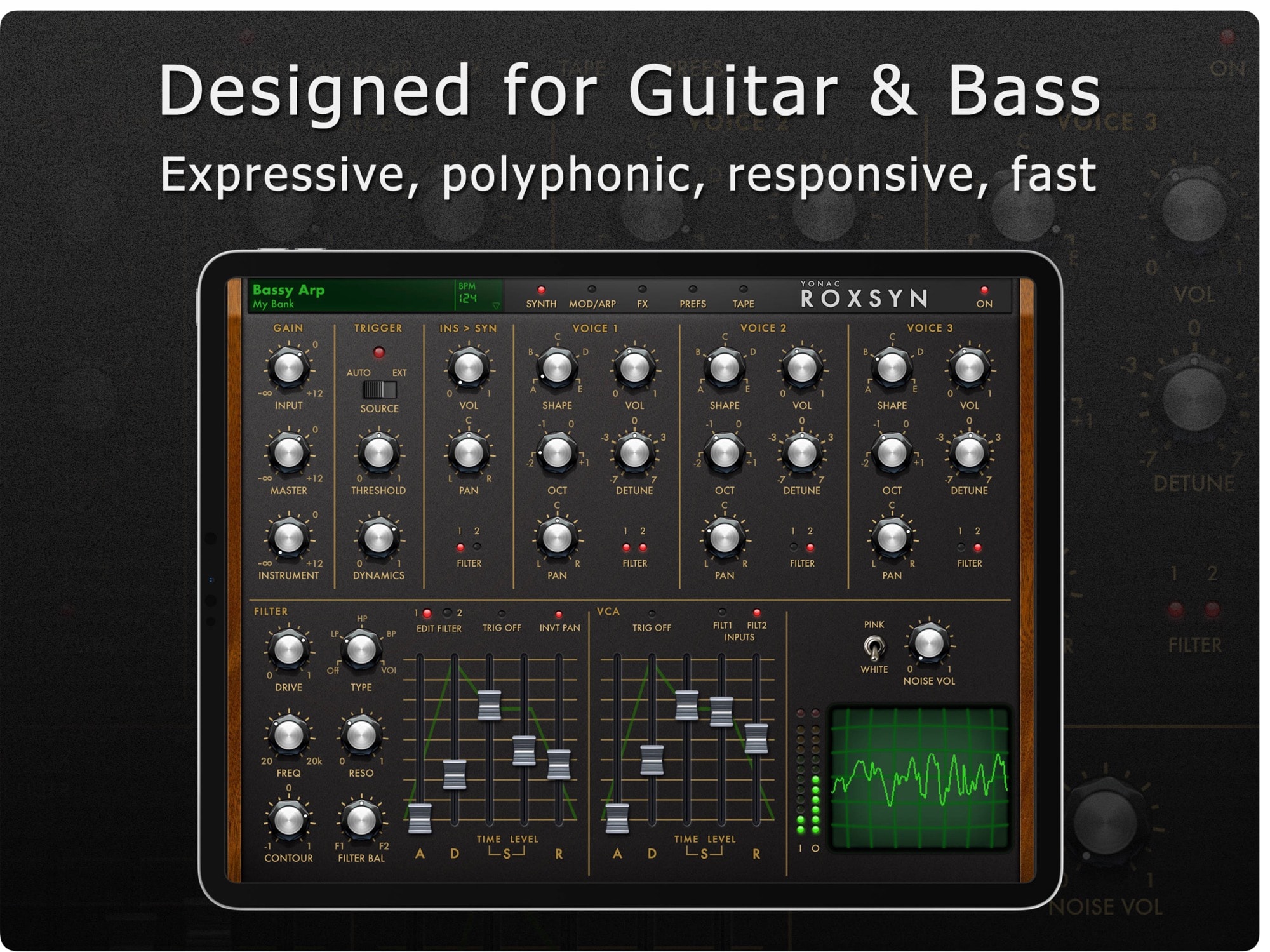
Task: Click the Voice 2 DETUNE knob
Action: (801, 453)
